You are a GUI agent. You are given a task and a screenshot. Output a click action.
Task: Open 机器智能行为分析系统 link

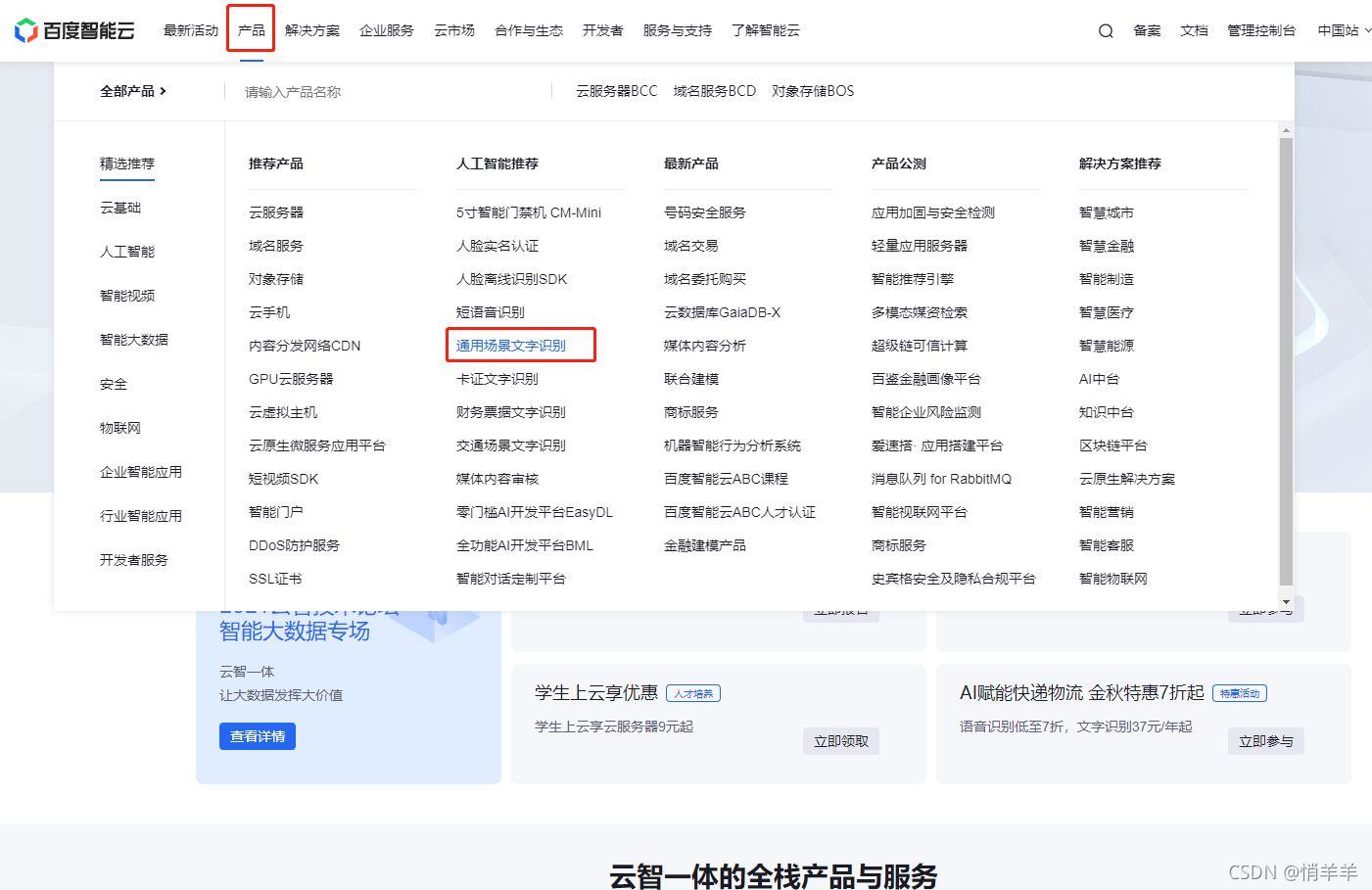tap(733, 445)
